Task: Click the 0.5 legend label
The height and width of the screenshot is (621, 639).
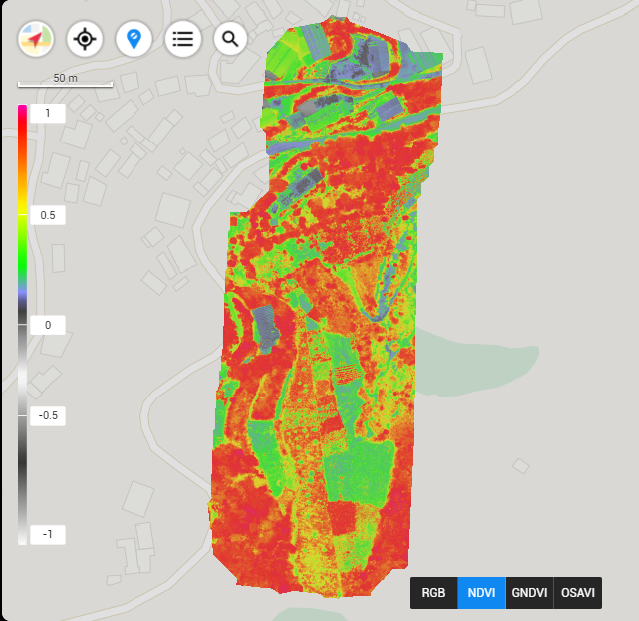Action: [x=47, y=216]
